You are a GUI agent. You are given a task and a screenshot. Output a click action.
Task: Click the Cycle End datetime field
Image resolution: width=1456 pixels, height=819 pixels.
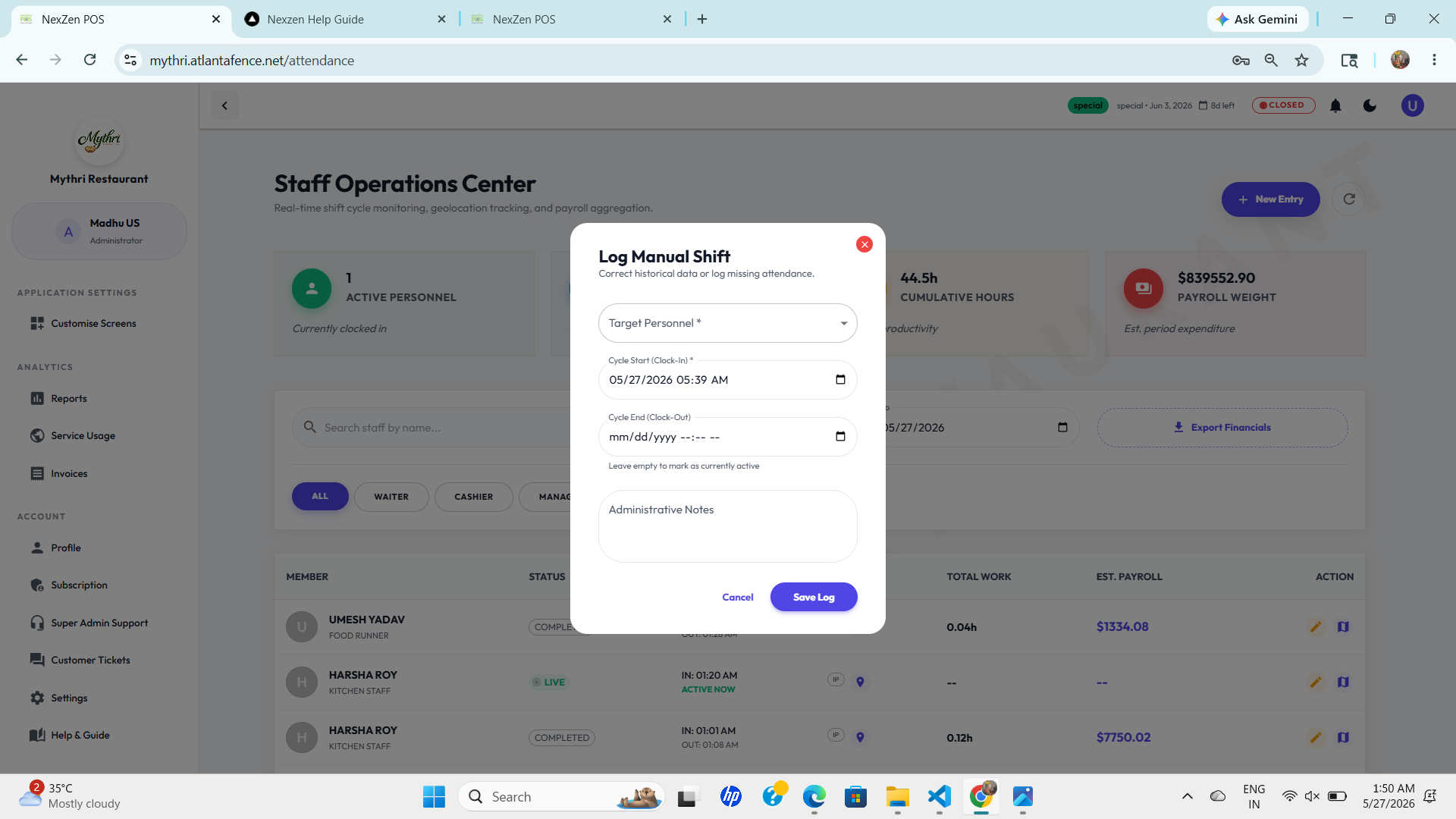coord(727,437)
